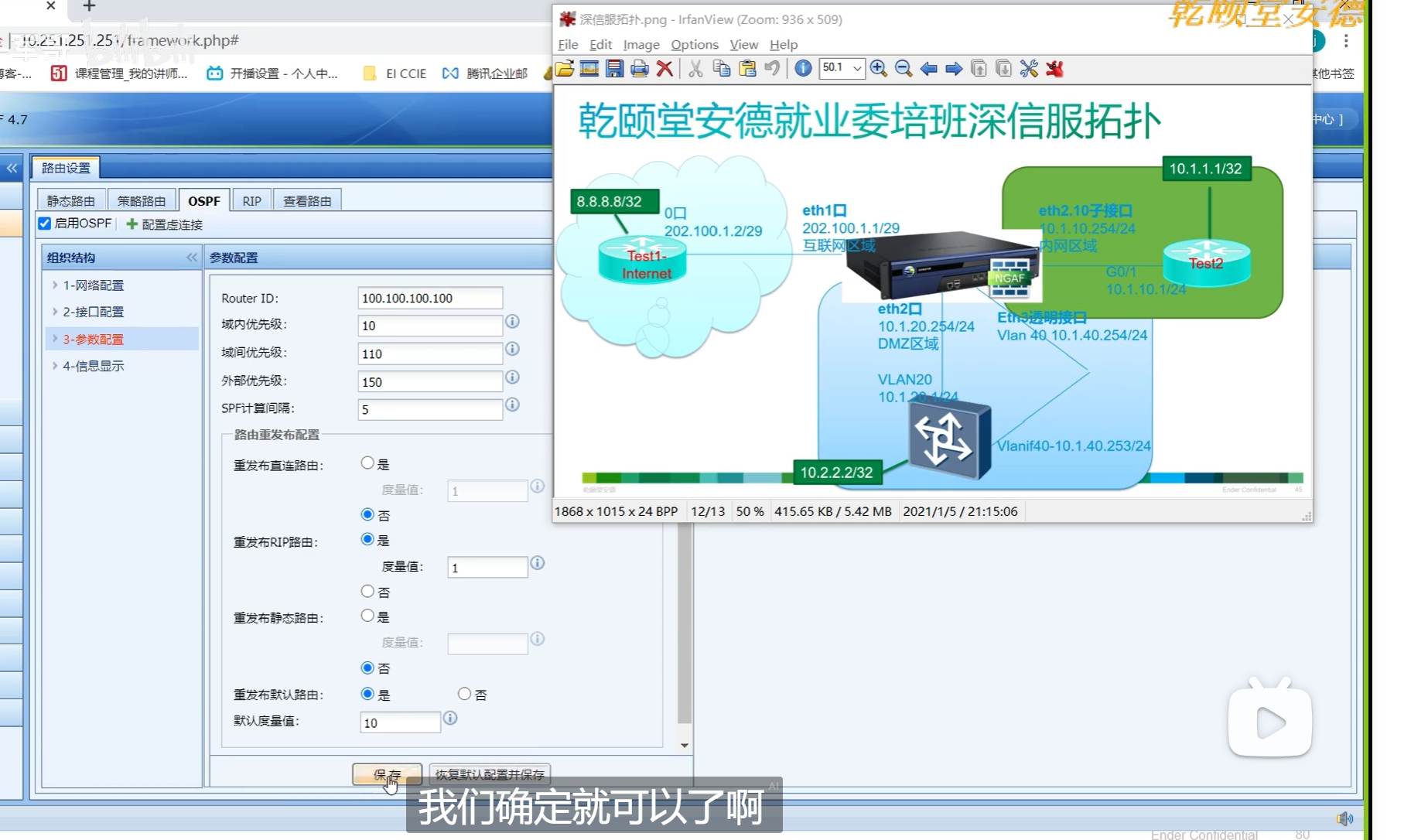
Task: Select 是 for 重发布静态路由
Action: [x=367, y=616]
